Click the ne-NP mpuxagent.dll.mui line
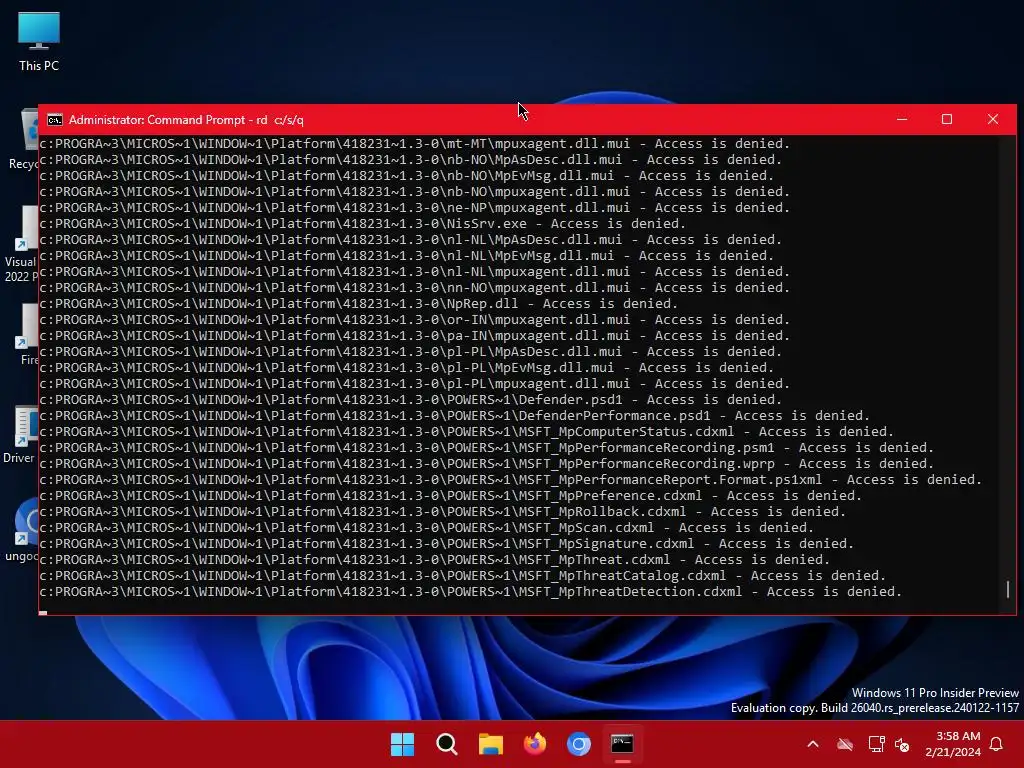 coord(415,208)
